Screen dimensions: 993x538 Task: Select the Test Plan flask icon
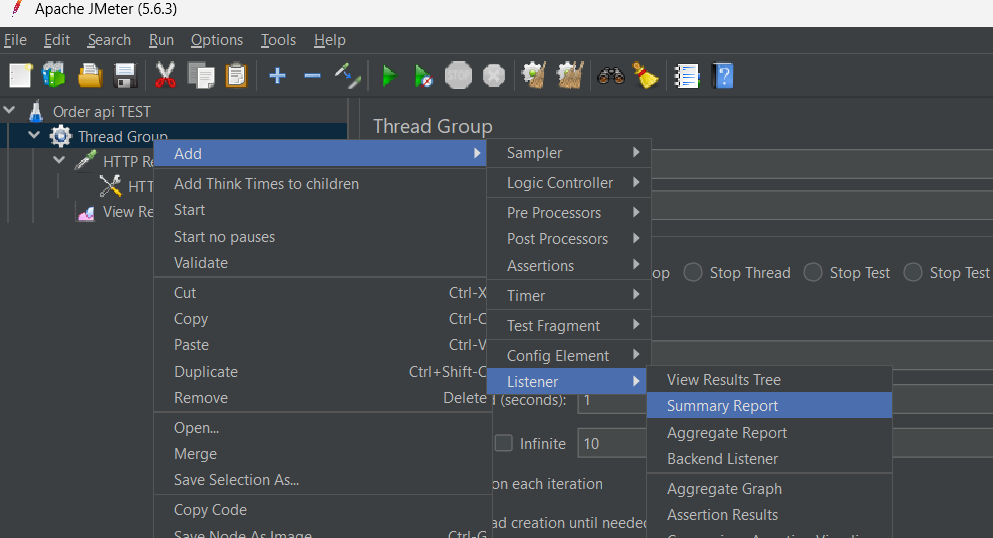35,111
